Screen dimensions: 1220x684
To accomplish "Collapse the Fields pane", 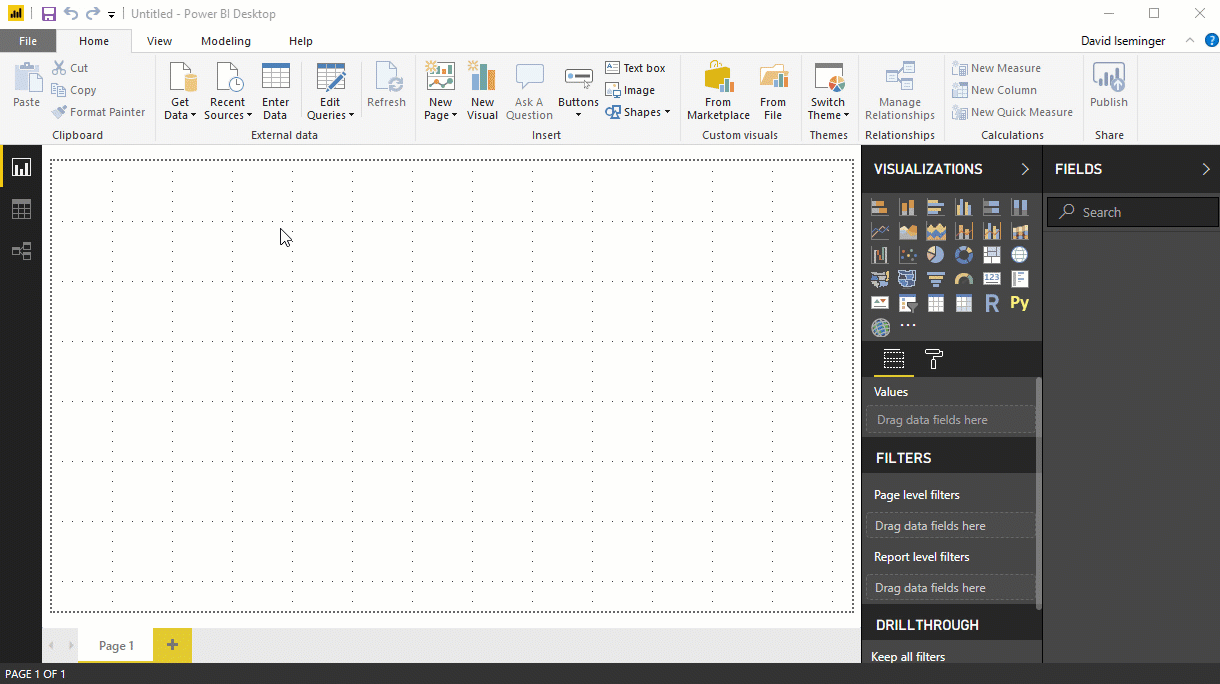I will pyautogui.click(x=1205, y=169).
